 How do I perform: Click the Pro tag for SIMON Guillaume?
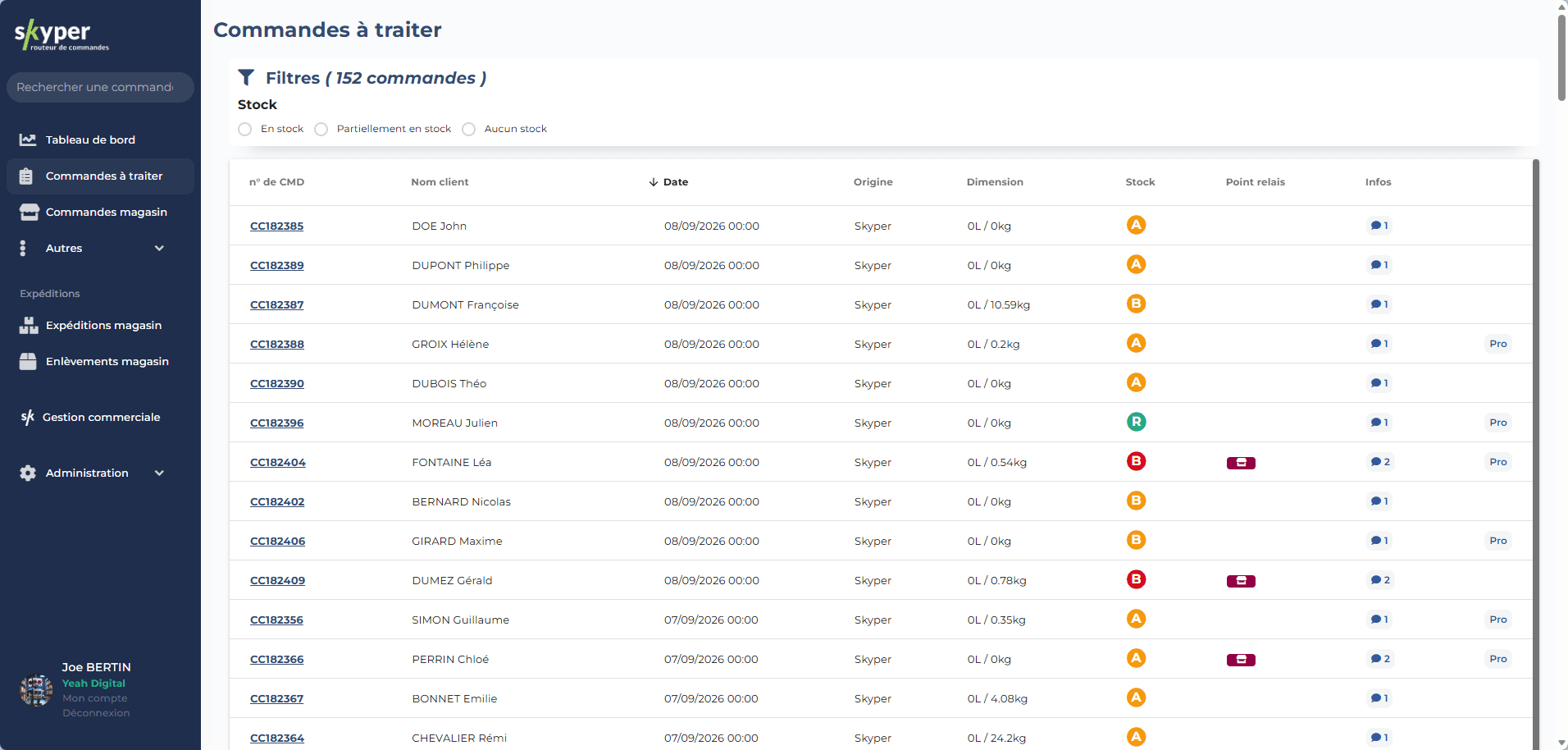(x=1498, y=620)
